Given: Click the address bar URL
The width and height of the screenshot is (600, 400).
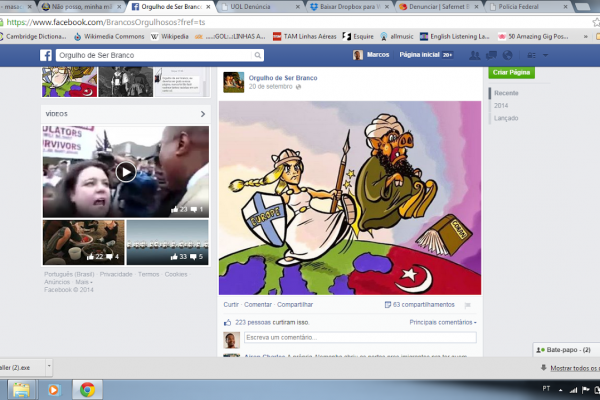Looking at the screenshot, I should 106,22.
